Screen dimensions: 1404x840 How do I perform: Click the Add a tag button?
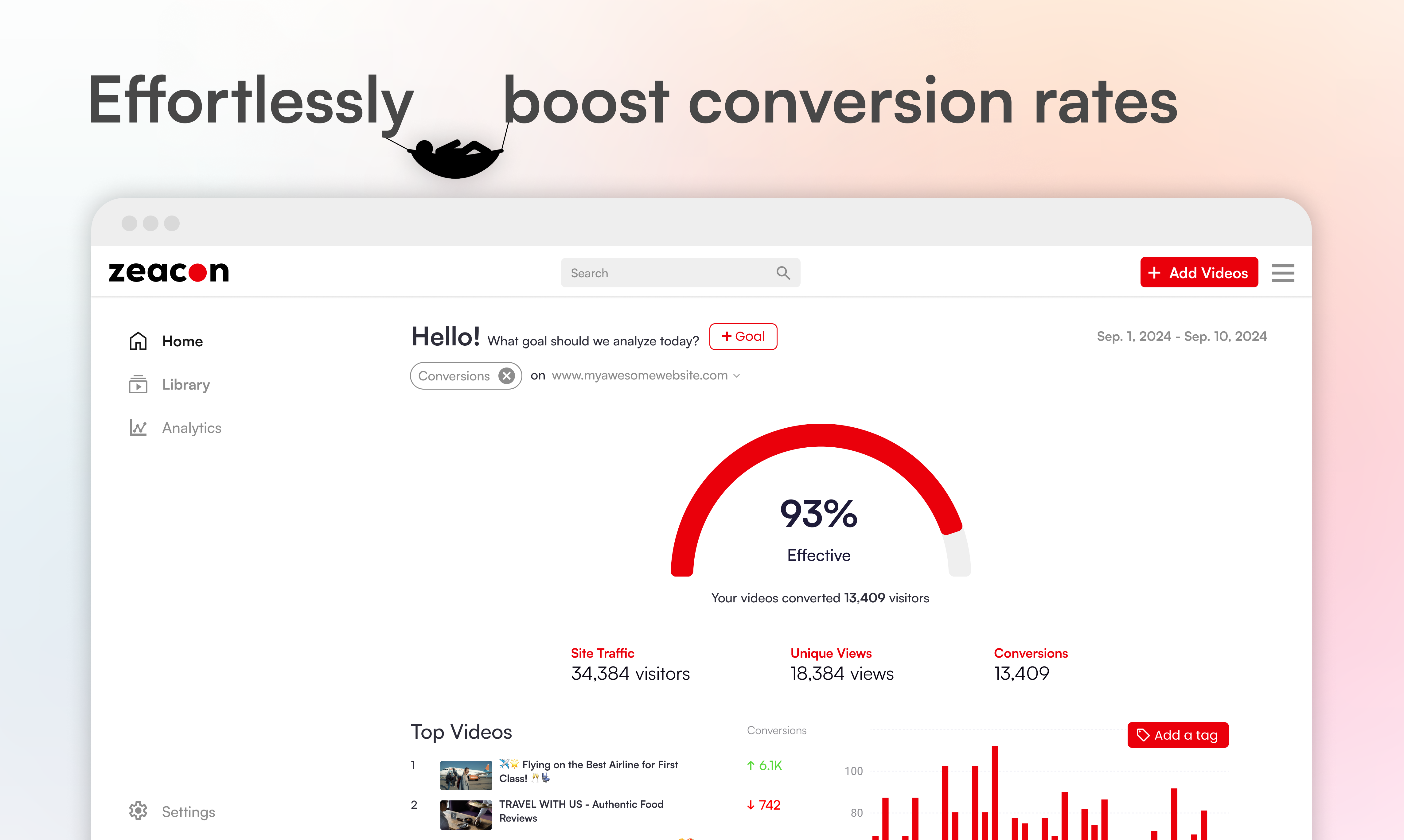1178,735
